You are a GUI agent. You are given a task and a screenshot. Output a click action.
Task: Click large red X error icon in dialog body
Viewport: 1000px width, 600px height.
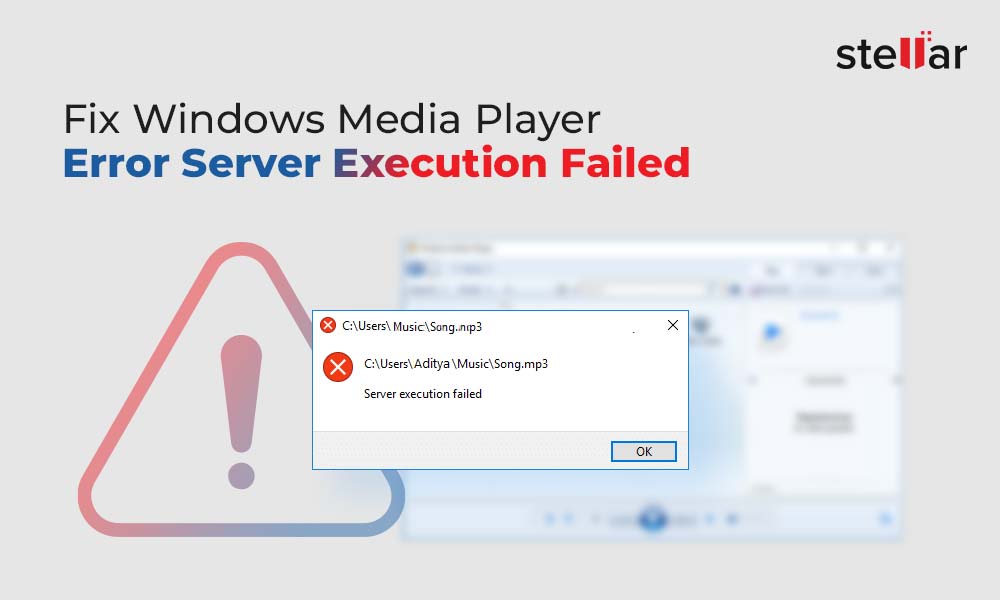click(338, 367)
